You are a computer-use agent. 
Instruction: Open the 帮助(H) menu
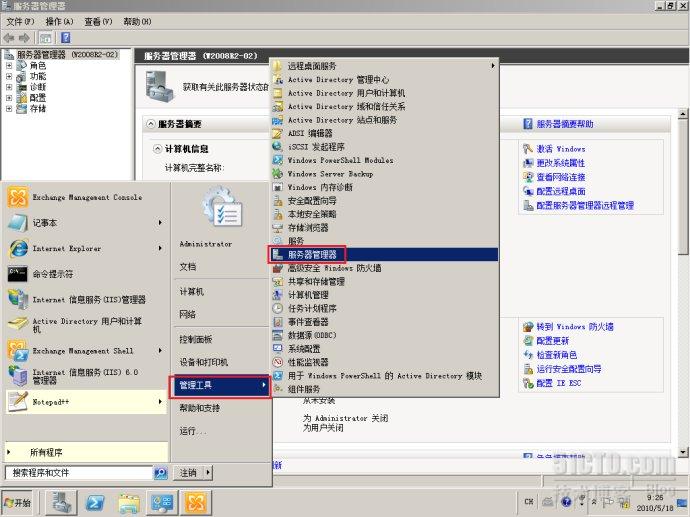pyautogui.click(x=137, y=22)
